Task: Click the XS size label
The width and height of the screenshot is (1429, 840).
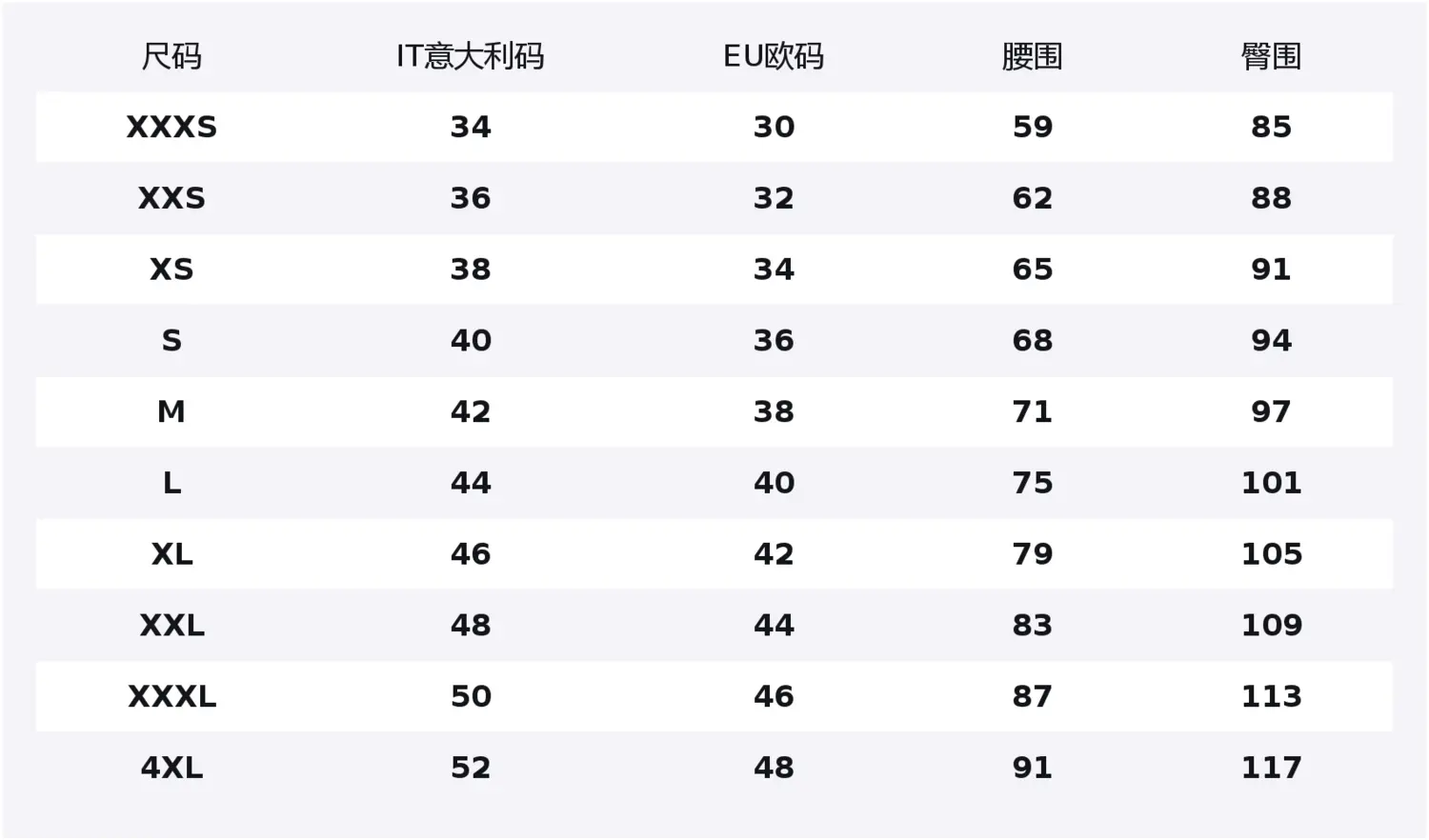Action: click(x=171, y=270)
